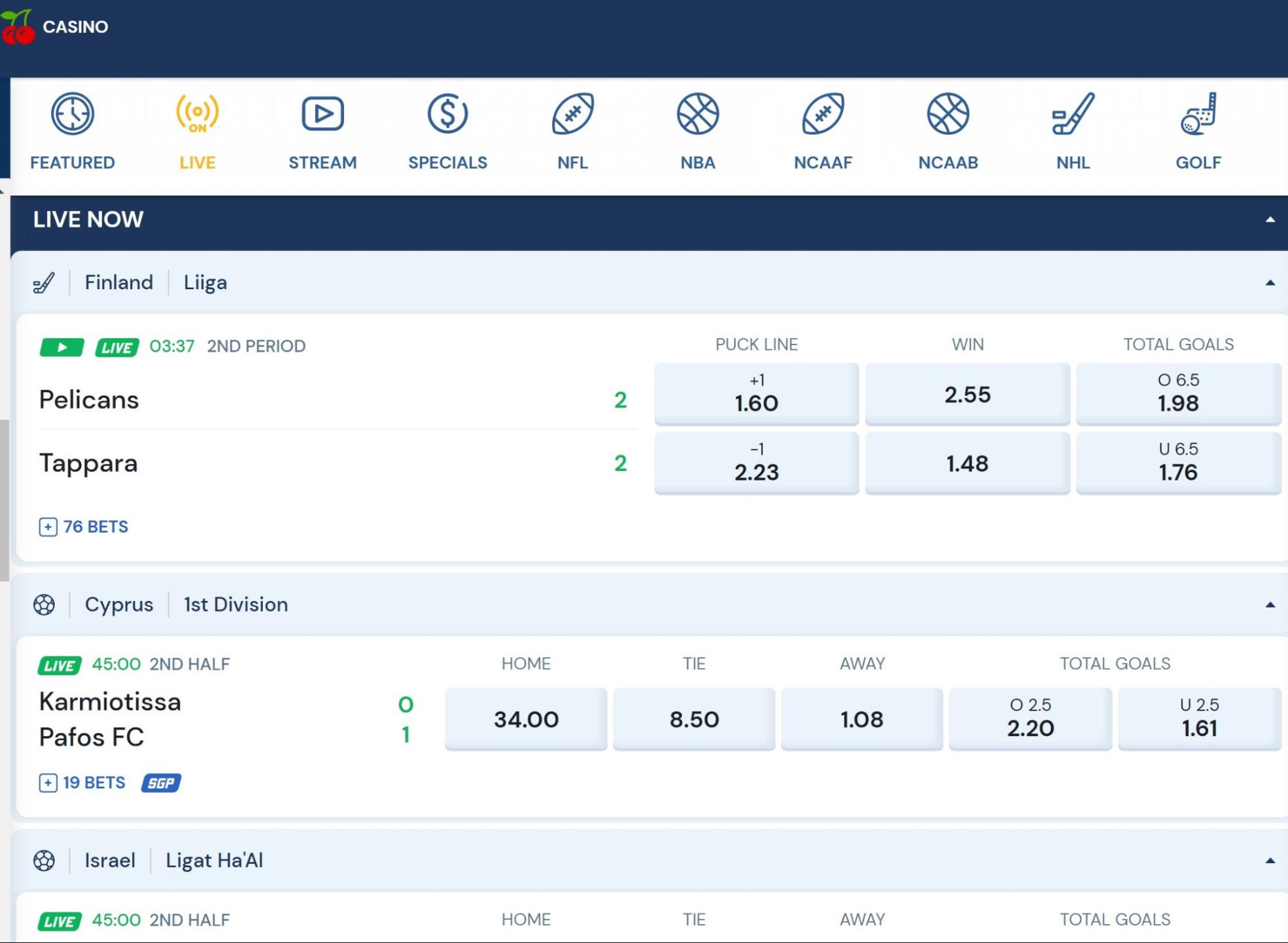Click the LIVE badge on Pelicans match
The width and height of the screenshot is (1288, 943).
[x=117, y=348]
